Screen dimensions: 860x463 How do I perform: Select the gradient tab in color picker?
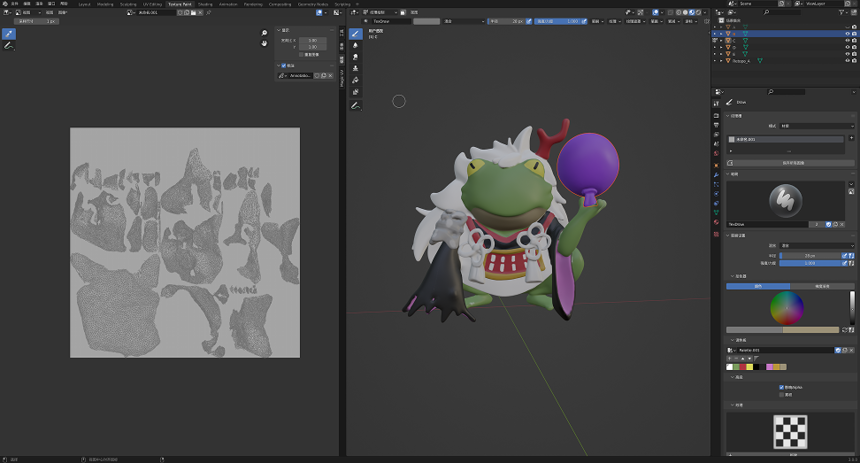coord(822,286)
